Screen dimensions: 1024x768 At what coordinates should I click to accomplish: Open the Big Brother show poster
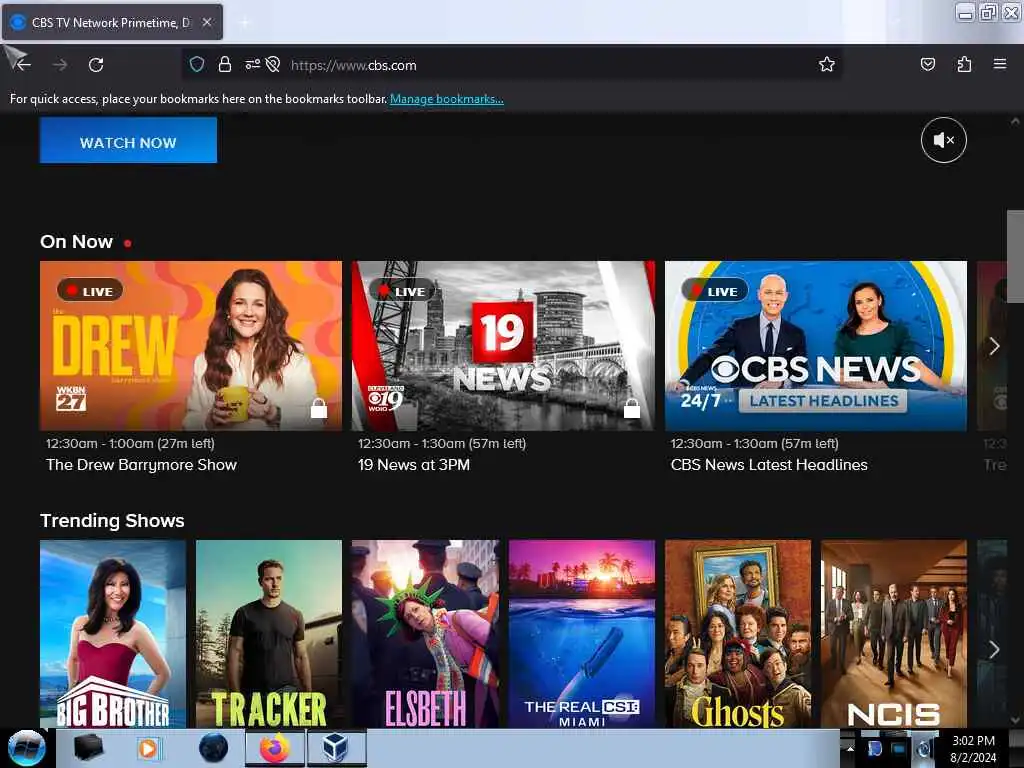coord(112,633)
